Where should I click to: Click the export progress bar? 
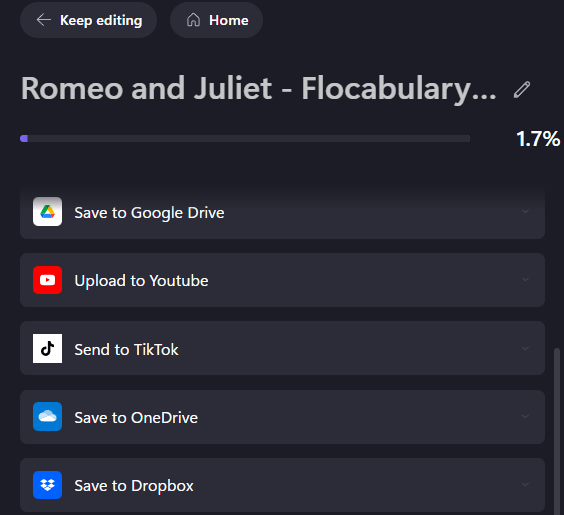(245, 138)
